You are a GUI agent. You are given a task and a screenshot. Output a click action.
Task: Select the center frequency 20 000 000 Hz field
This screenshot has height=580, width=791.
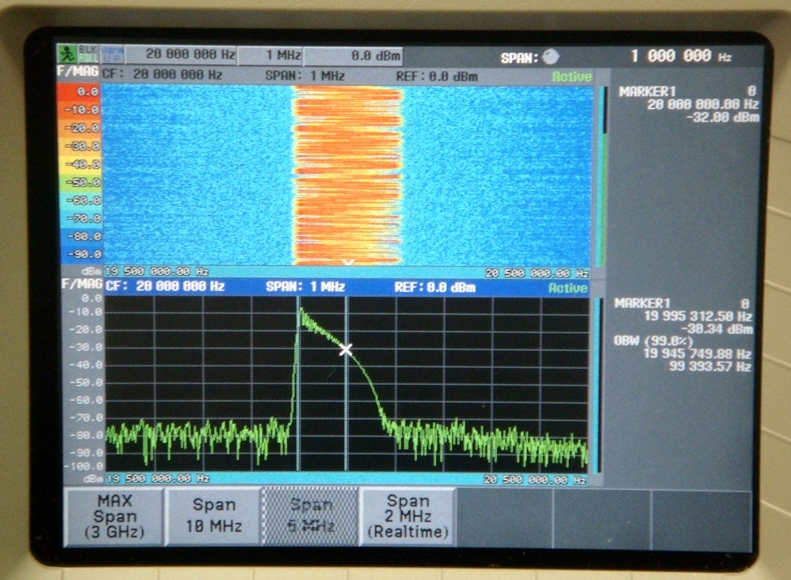tap(181, 54)
